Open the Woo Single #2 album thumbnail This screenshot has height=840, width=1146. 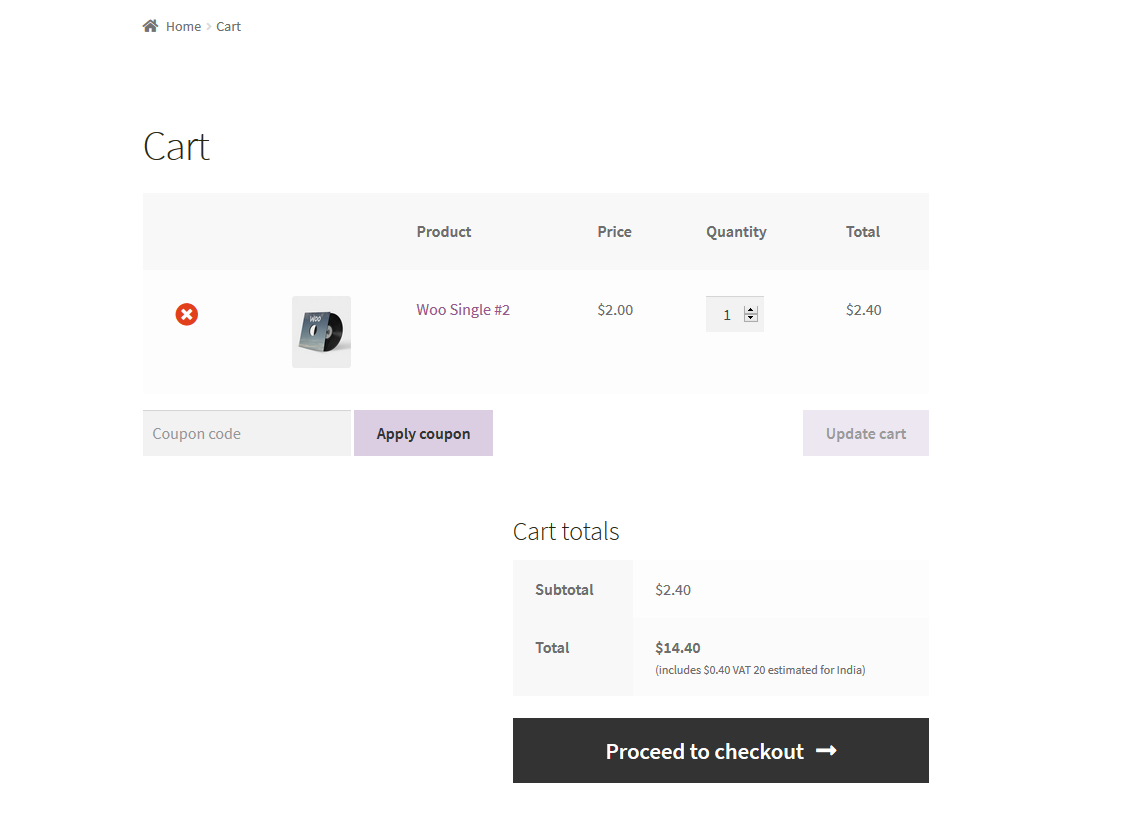pos(321,331)
